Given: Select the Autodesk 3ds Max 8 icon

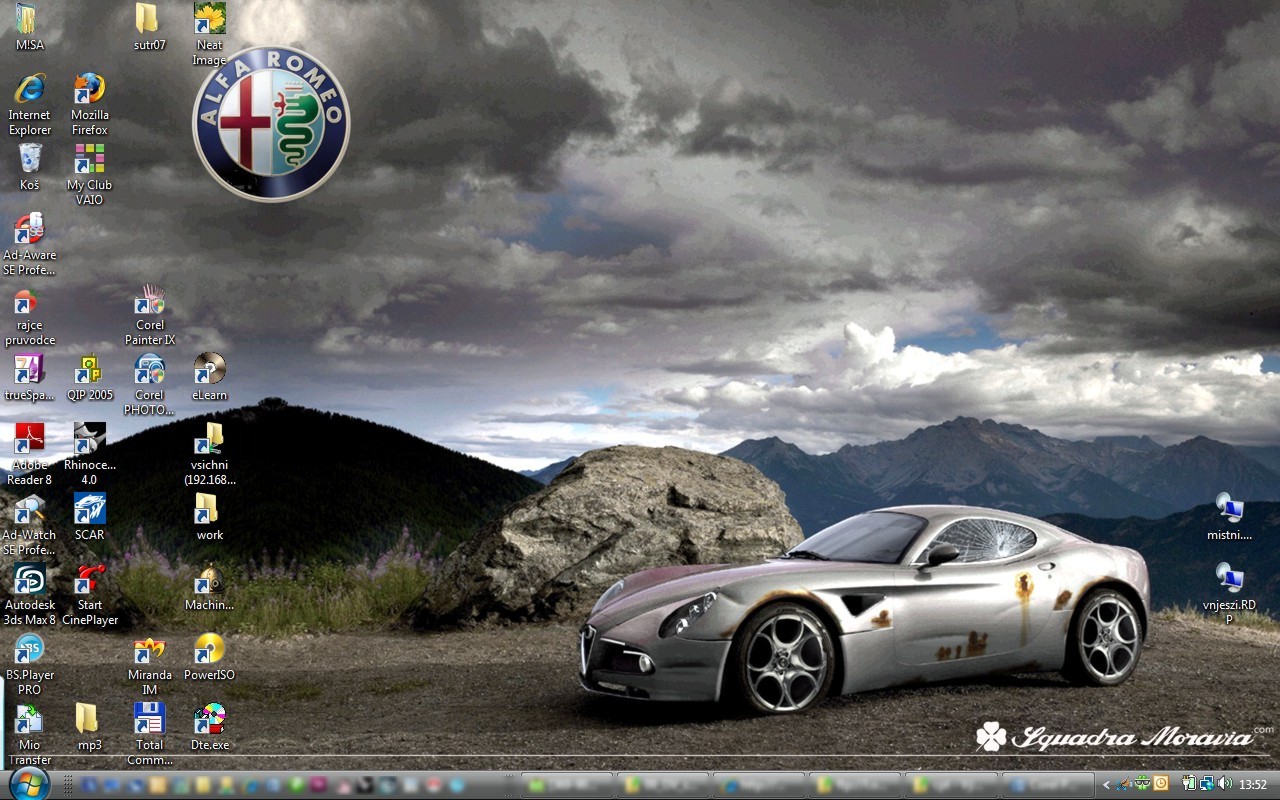Looking at the screenshot, I should [x=30, y=580].
